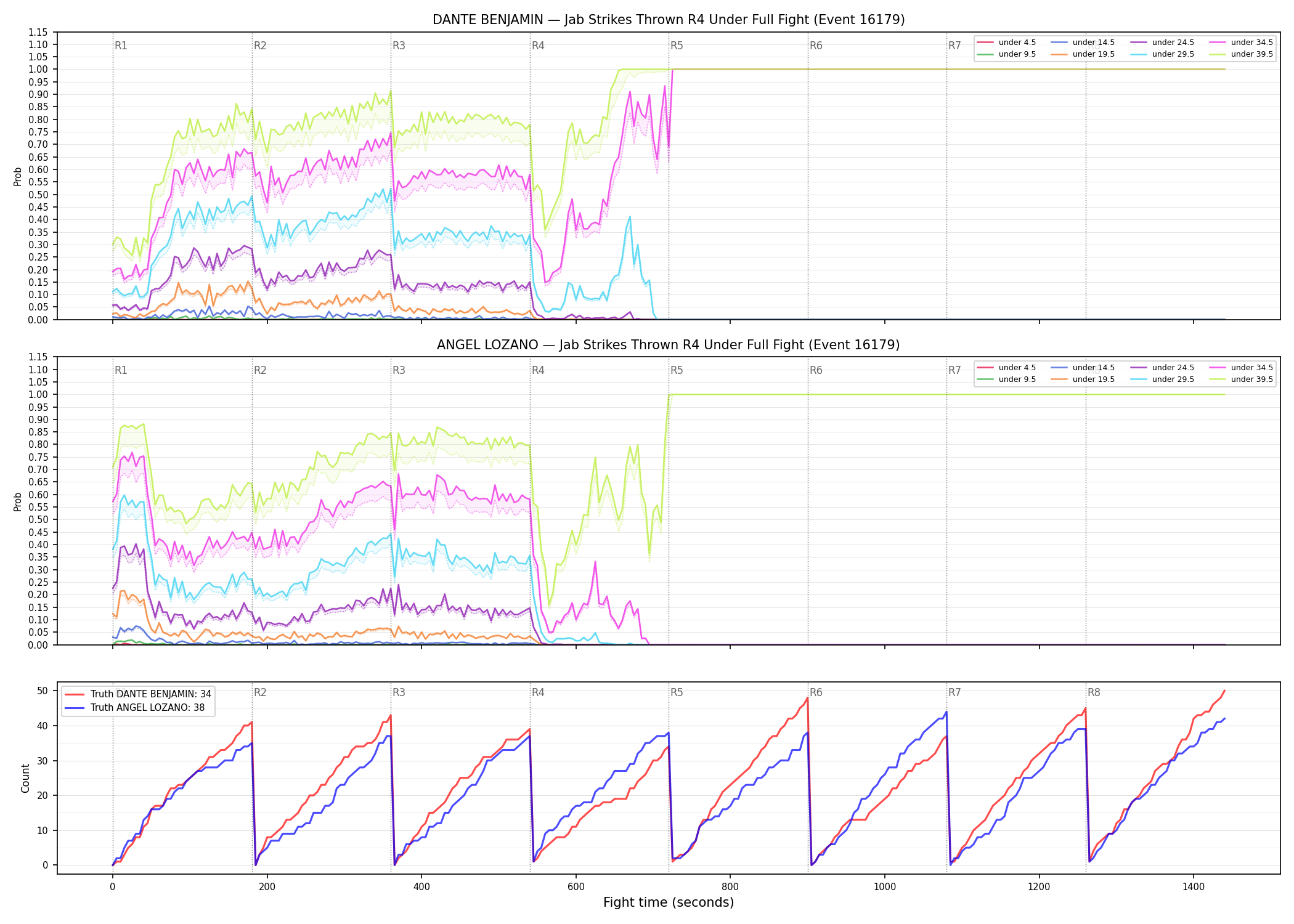Select 'under 19.5' in the Dante Benjamin legend
Screen dimensions: 1294x924
1083,54
